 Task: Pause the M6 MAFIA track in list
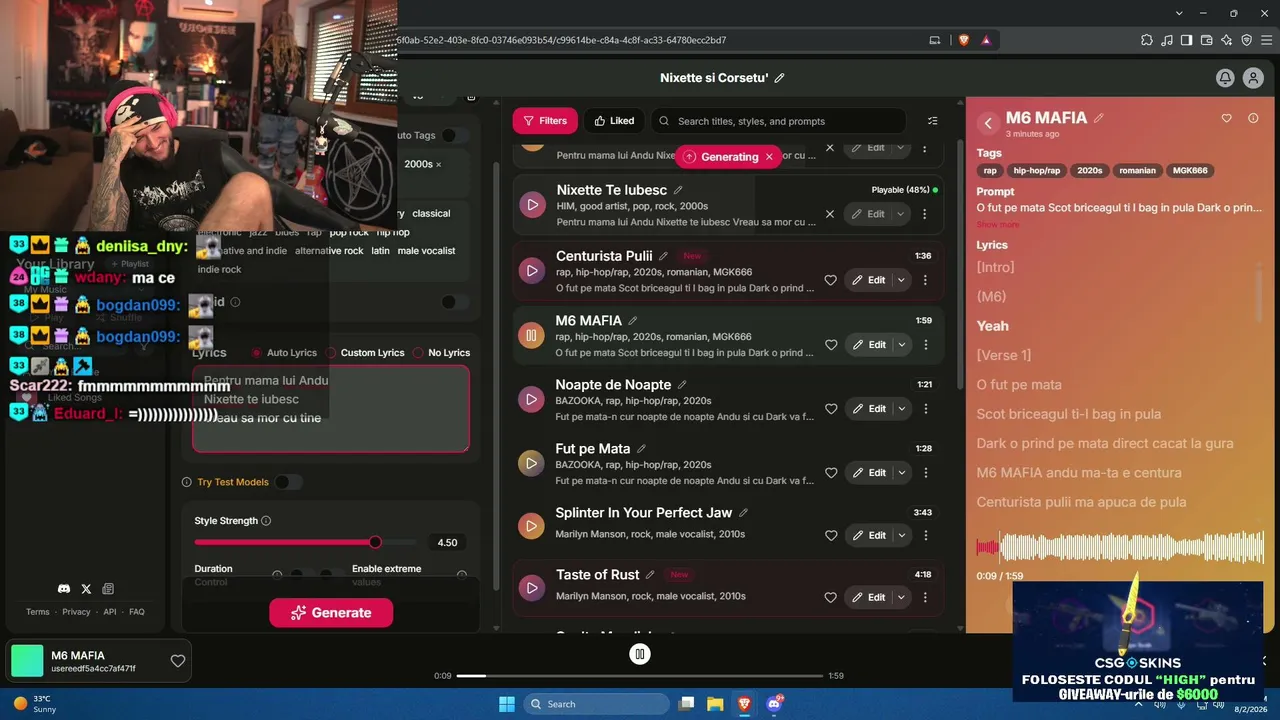point(532,335)
